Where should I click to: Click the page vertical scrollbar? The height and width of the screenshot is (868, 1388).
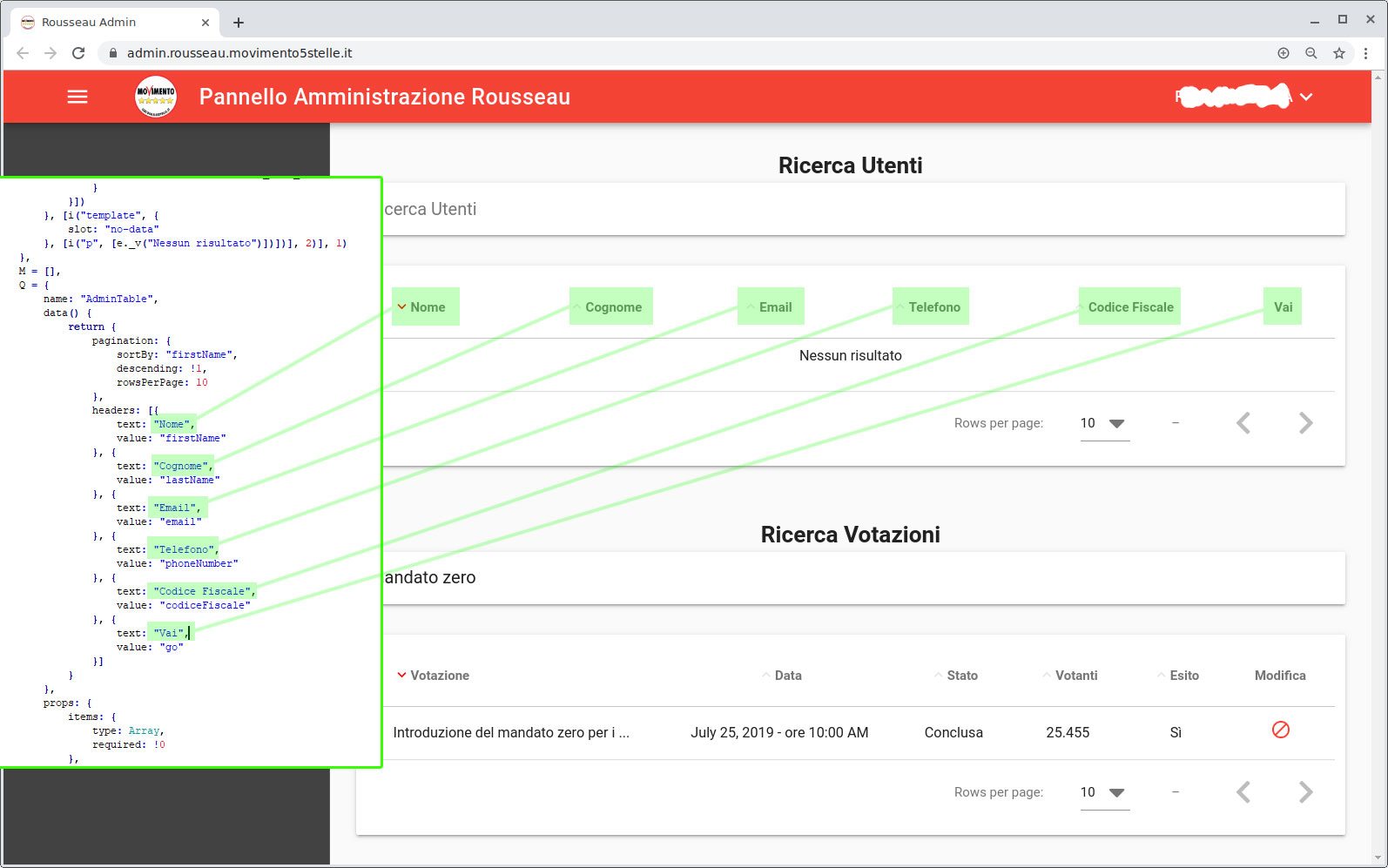coord(1378,468)
